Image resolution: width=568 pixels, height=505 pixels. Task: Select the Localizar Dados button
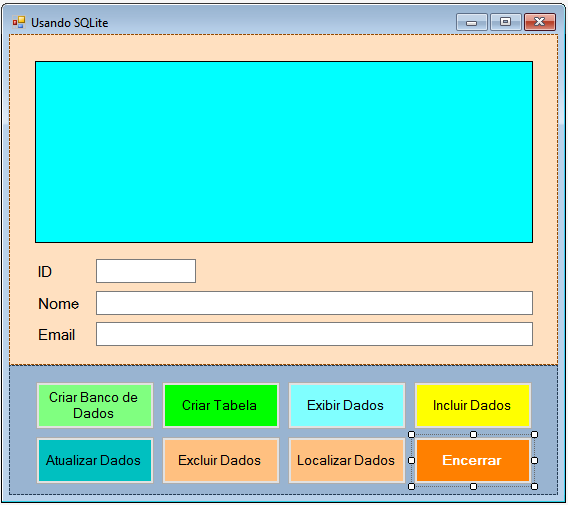347,460
